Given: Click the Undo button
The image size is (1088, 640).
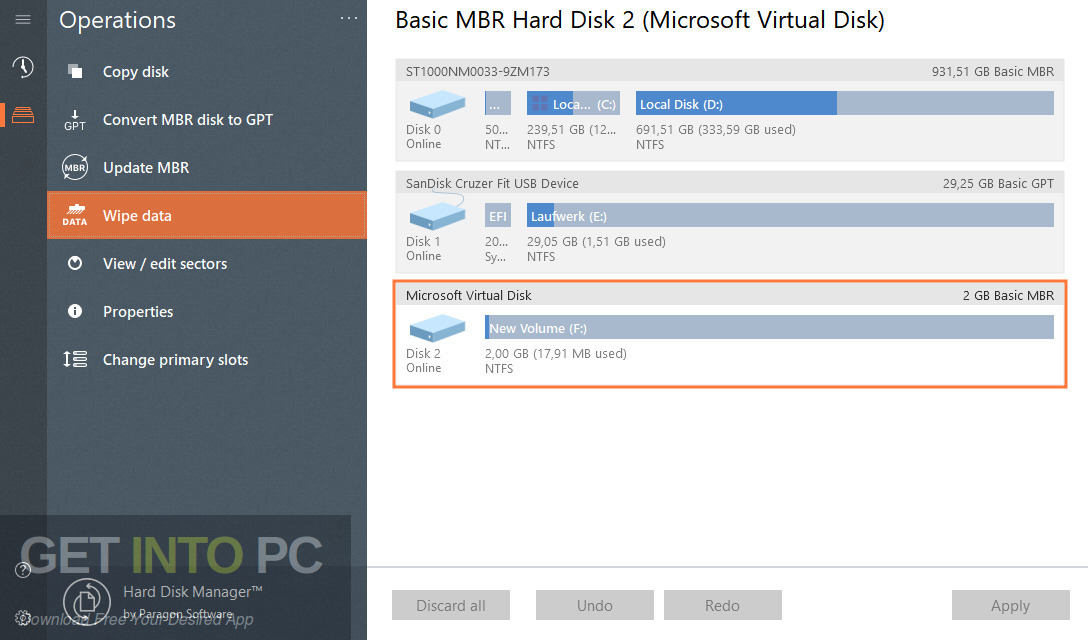Looking at the screenshot, I should [595, 605].
